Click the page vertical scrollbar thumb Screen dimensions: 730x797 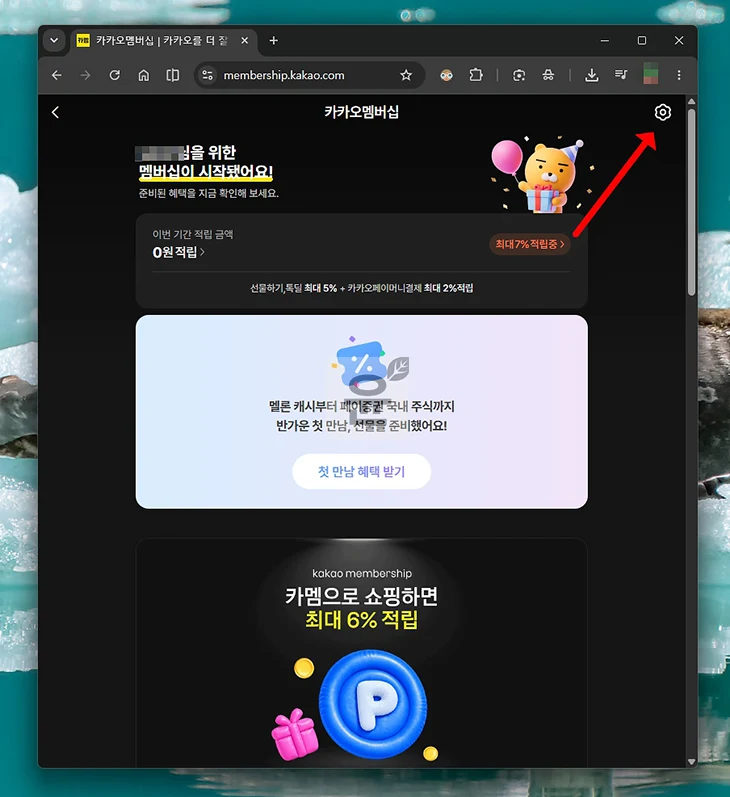click(691, 202)
